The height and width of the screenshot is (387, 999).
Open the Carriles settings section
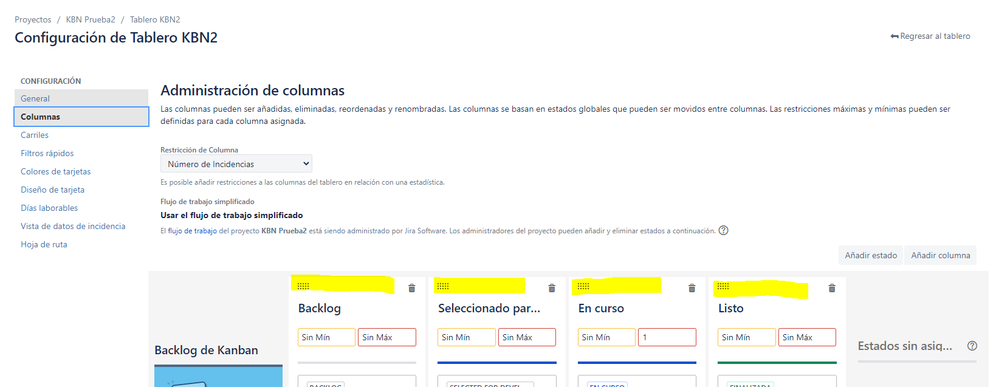34,135
